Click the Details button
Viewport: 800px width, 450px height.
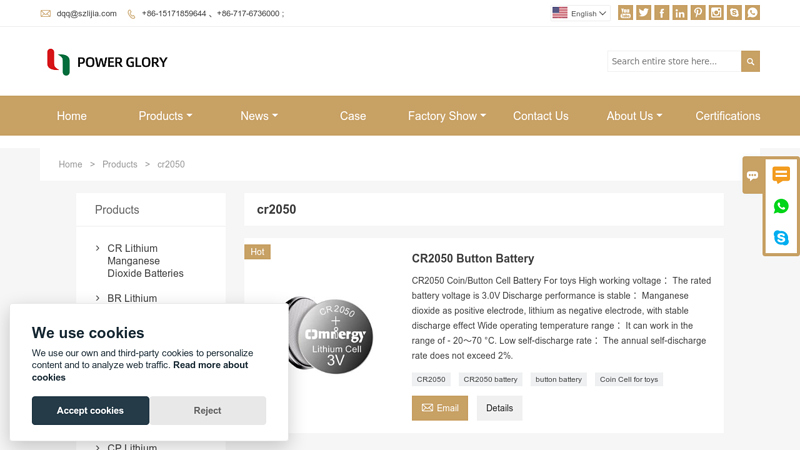coord(499,408)
